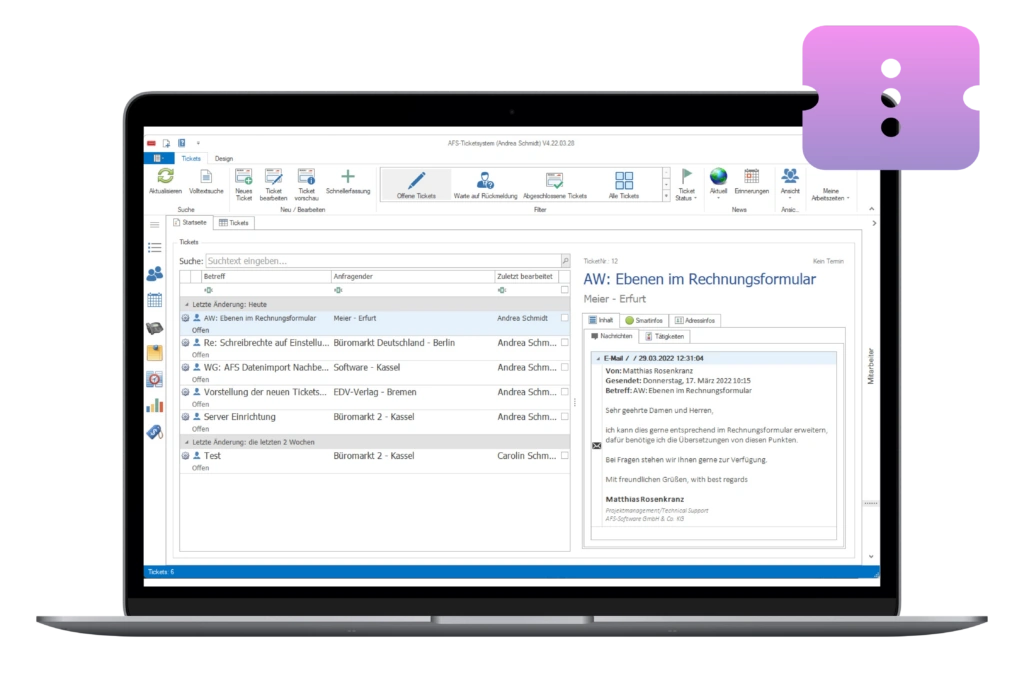Click the clock icon in the sidebar
This screenshot has height=673, width=1024.
155,379
